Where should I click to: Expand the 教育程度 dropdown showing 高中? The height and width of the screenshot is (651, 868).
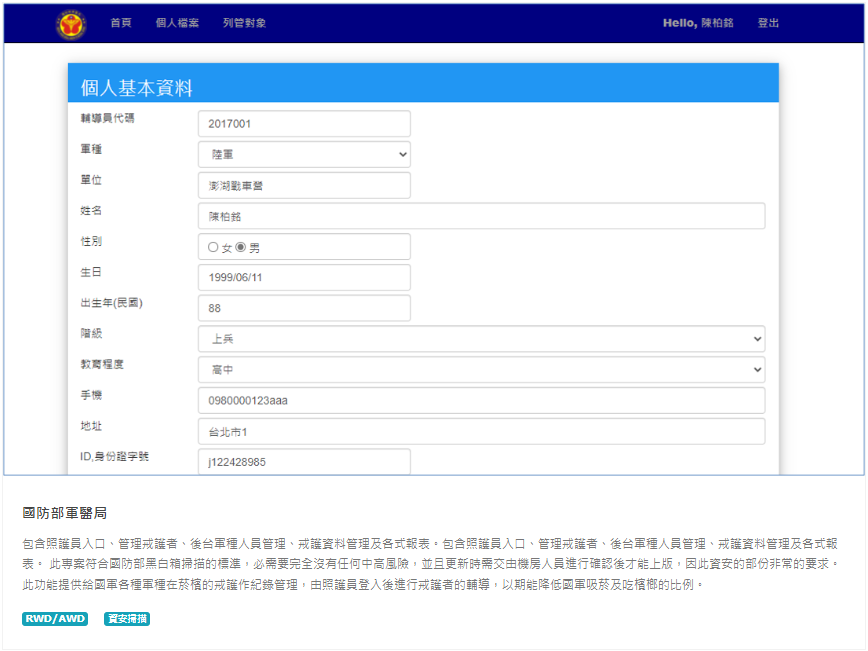481,370
